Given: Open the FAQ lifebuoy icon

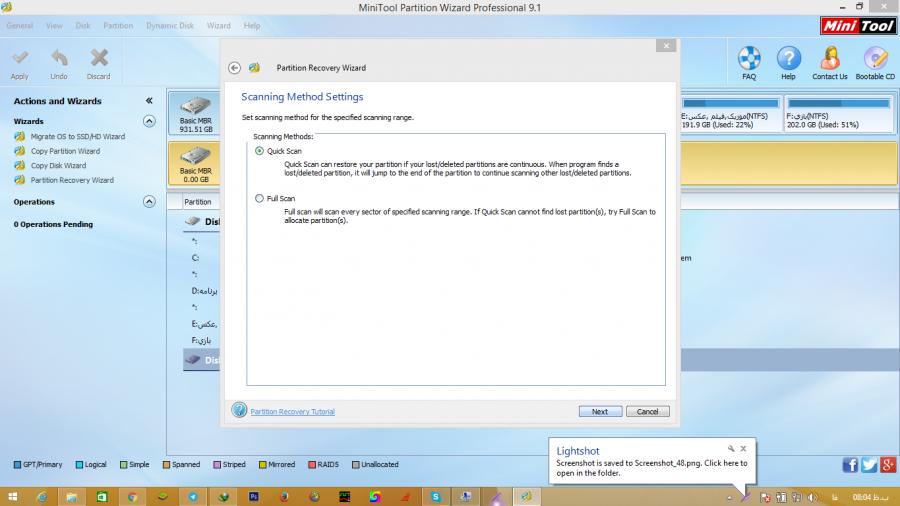Looking at the screenshot, I should coord(749,58).
